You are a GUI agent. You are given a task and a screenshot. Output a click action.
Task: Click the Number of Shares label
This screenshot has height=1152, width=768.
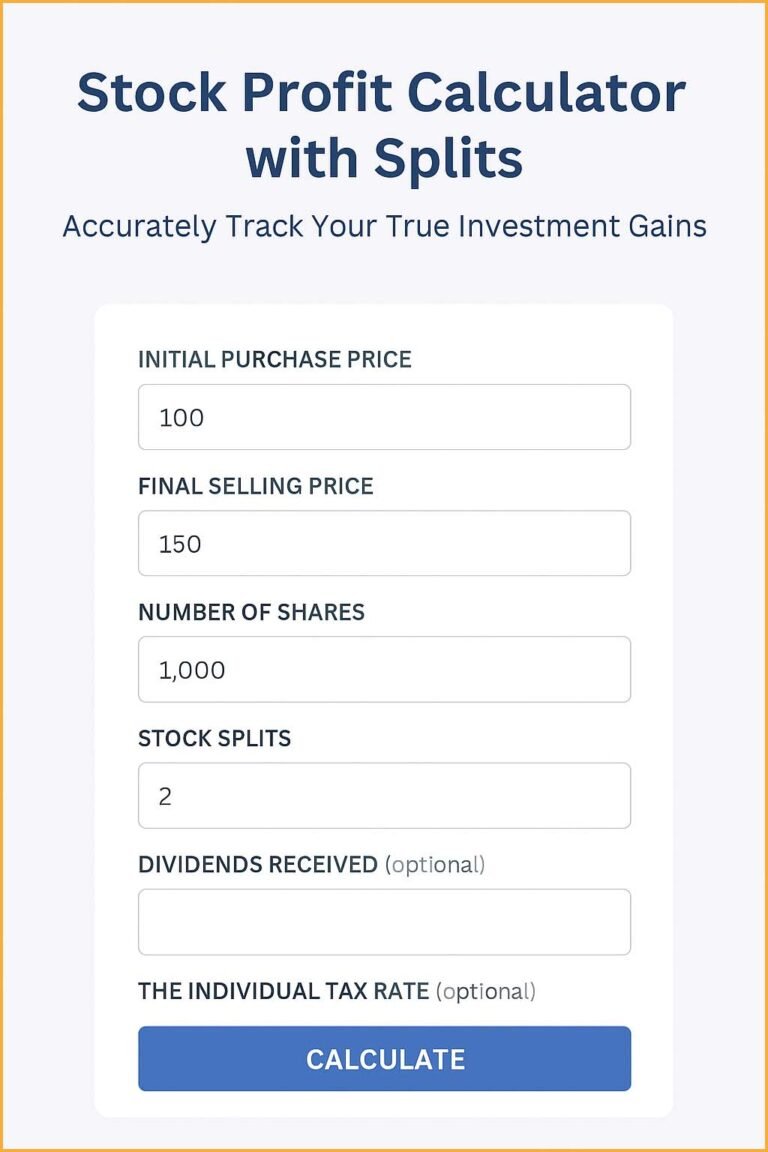coord(251,612)
